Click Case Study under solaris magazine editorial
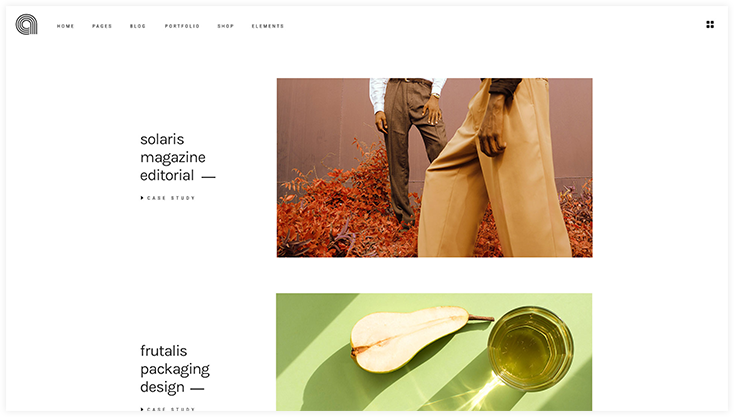This screenshot has height=417, width=734. click(171, 198)
